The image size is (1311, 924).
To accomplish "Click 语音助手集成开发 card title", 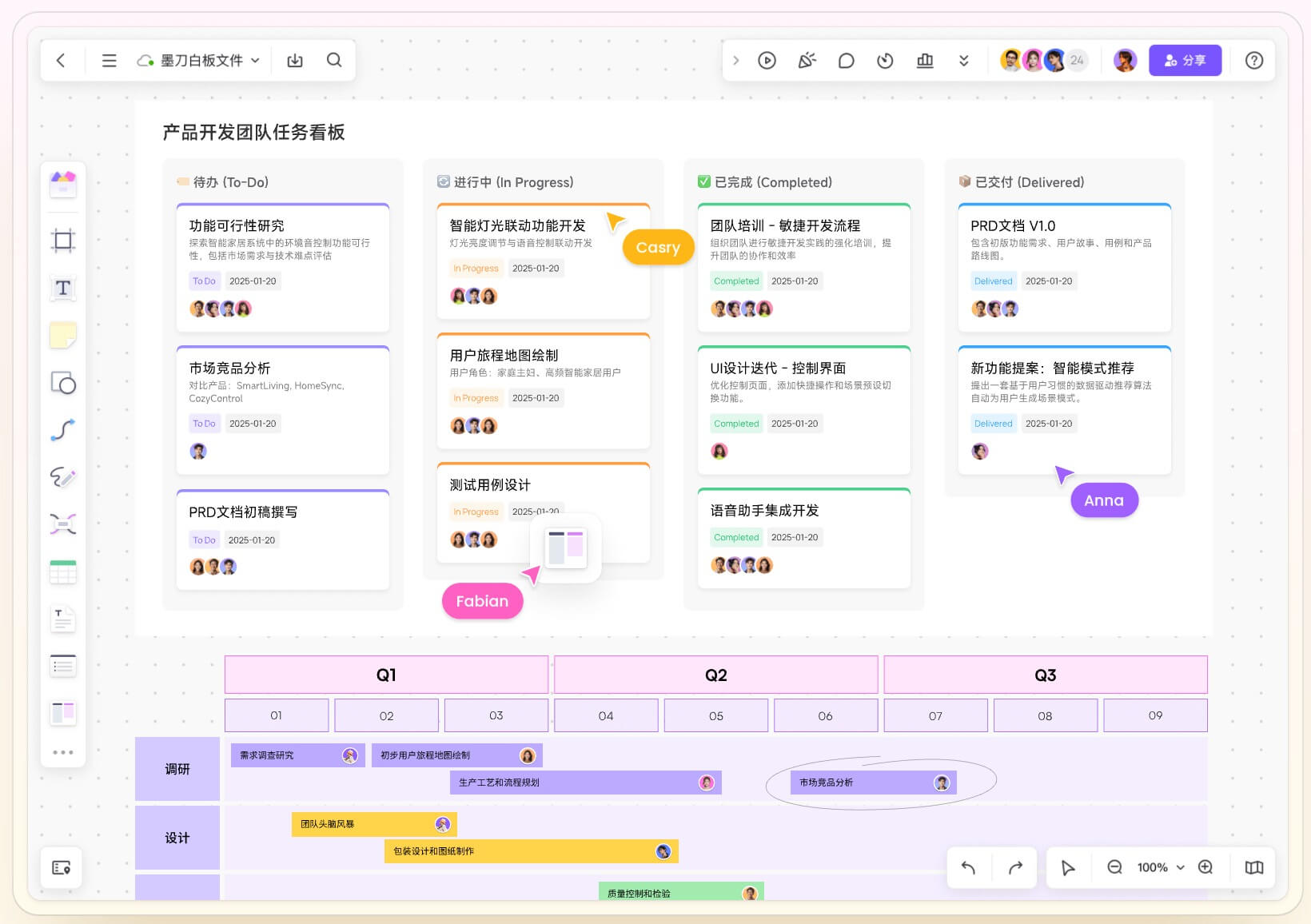I will click(x=764, y=510).
